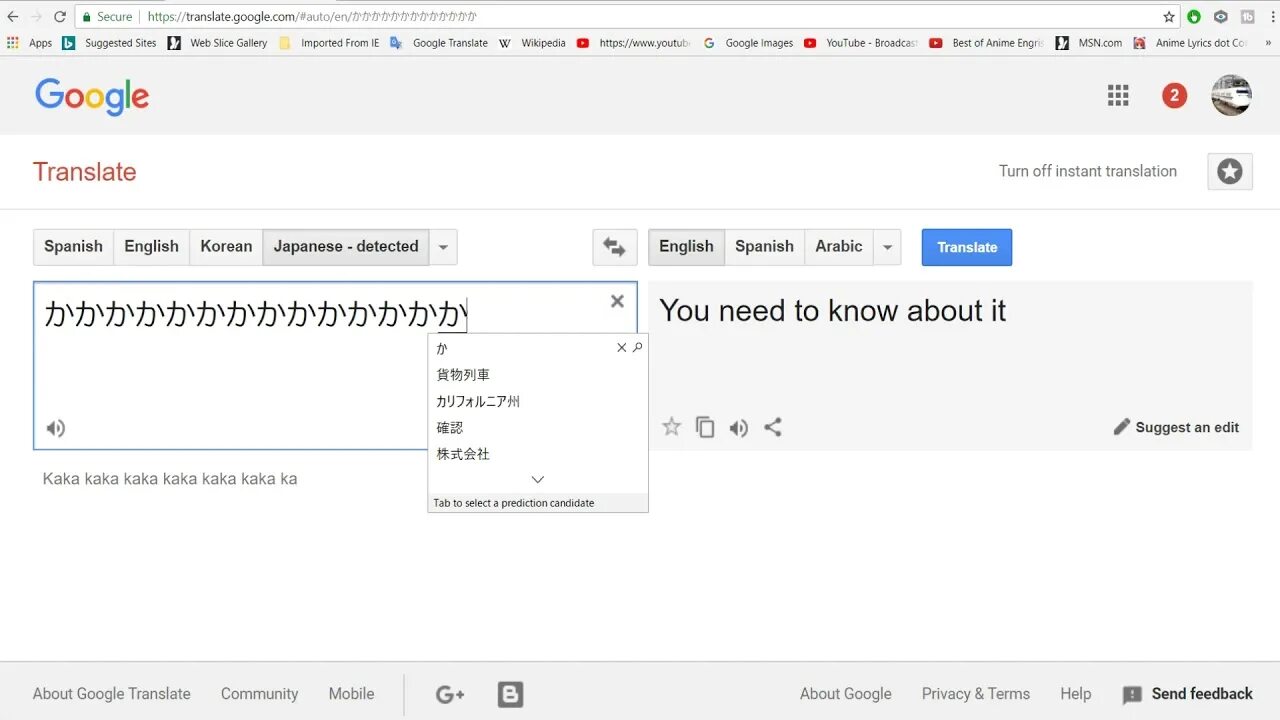Open the Phrasebook star button
The image size is (1280, 720).
pos(1230,171)
